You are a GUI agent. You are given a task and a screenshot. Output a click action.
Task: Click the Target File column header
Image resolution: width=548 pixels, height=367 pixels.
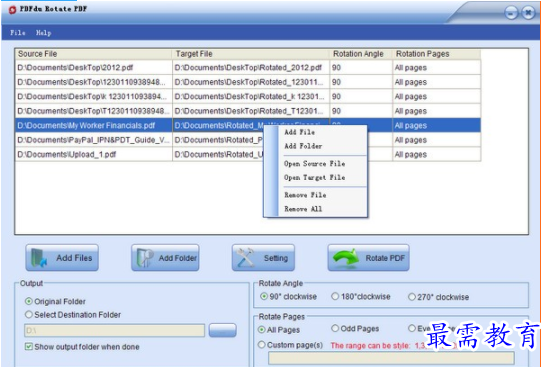pyautogui.click(x=251, y=54)
